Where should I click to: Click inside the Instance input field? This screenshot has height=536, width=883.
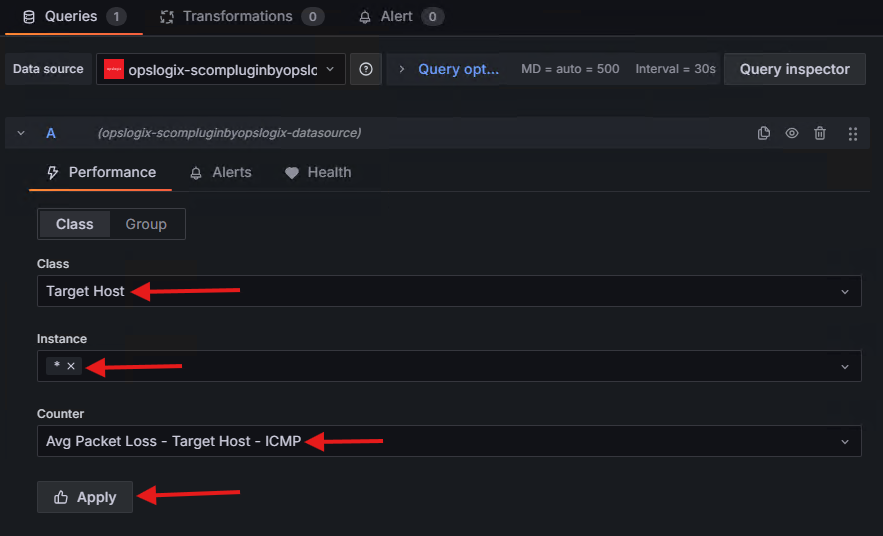450,366
